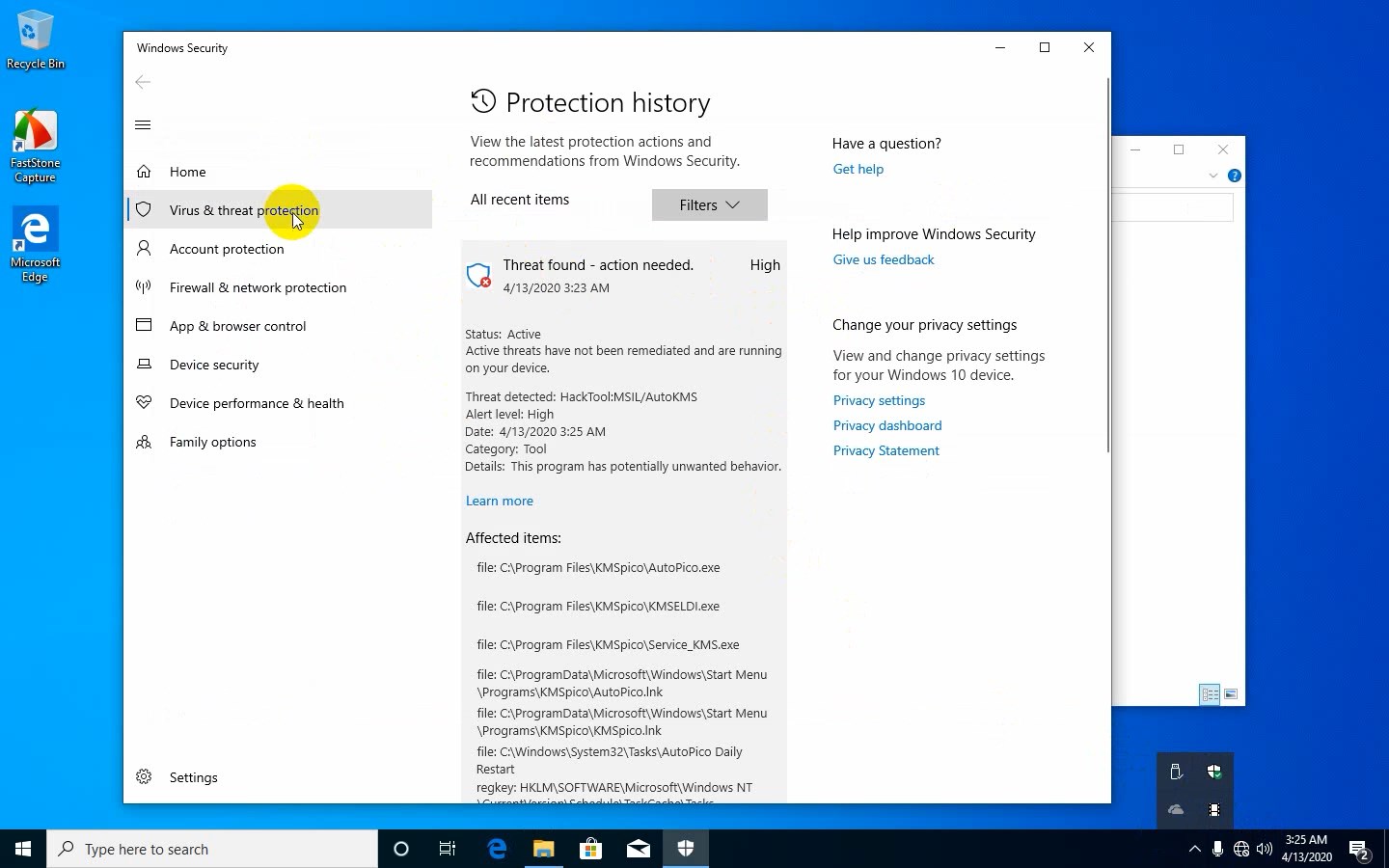This screenshot has height=868, width=1389.
Task: Click the Protection history clock icon
Action: click(x=483, y=101)
